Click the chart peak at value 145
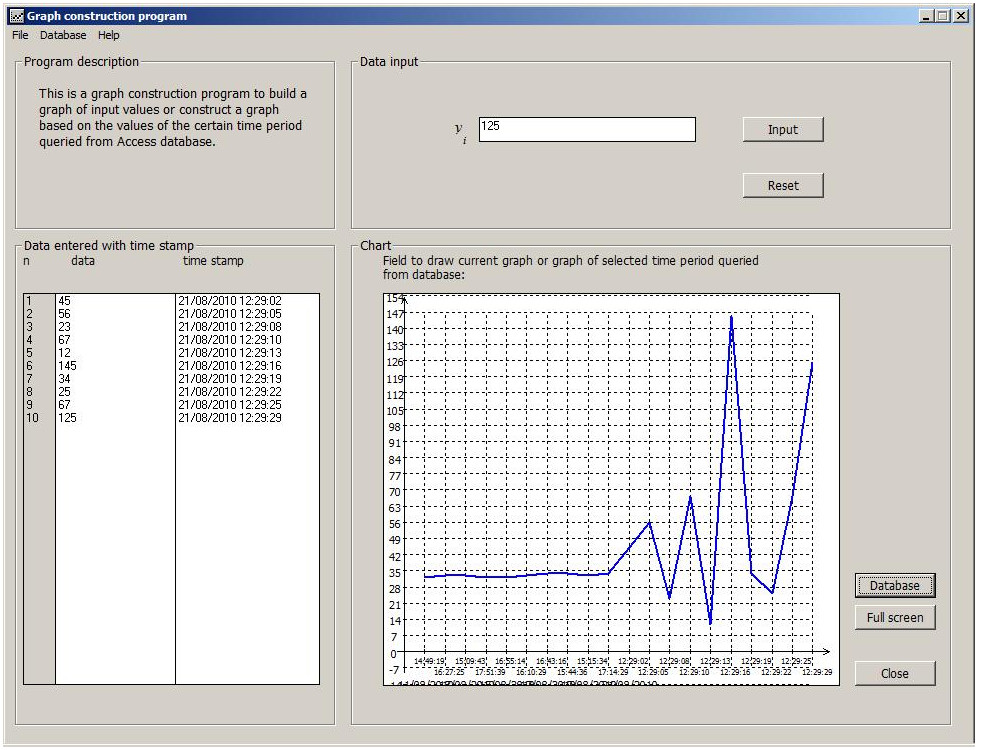The image size is (983, 750). coord(731,317)
